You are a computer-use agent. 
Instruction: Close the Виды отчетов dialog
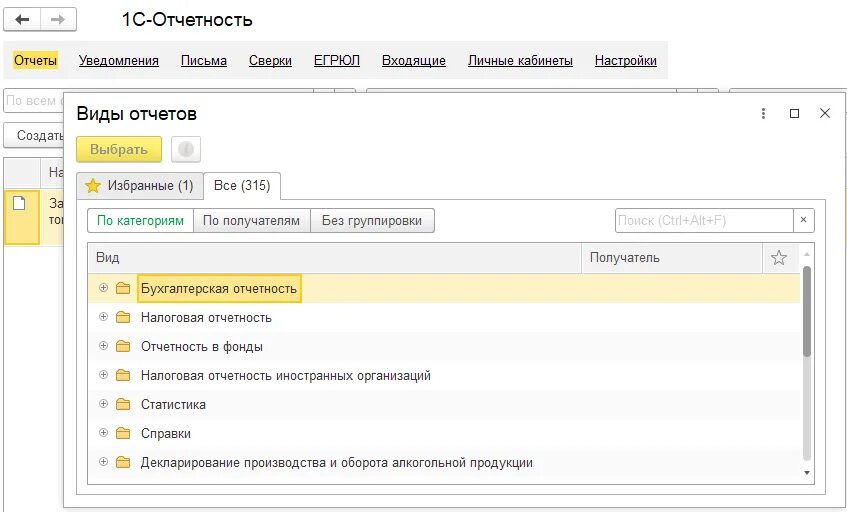[x=825, y=113]
